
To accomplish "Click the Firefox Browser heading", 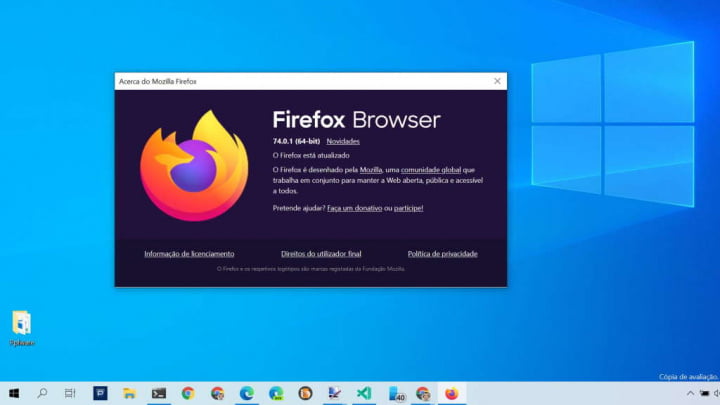I will [356, 120].
